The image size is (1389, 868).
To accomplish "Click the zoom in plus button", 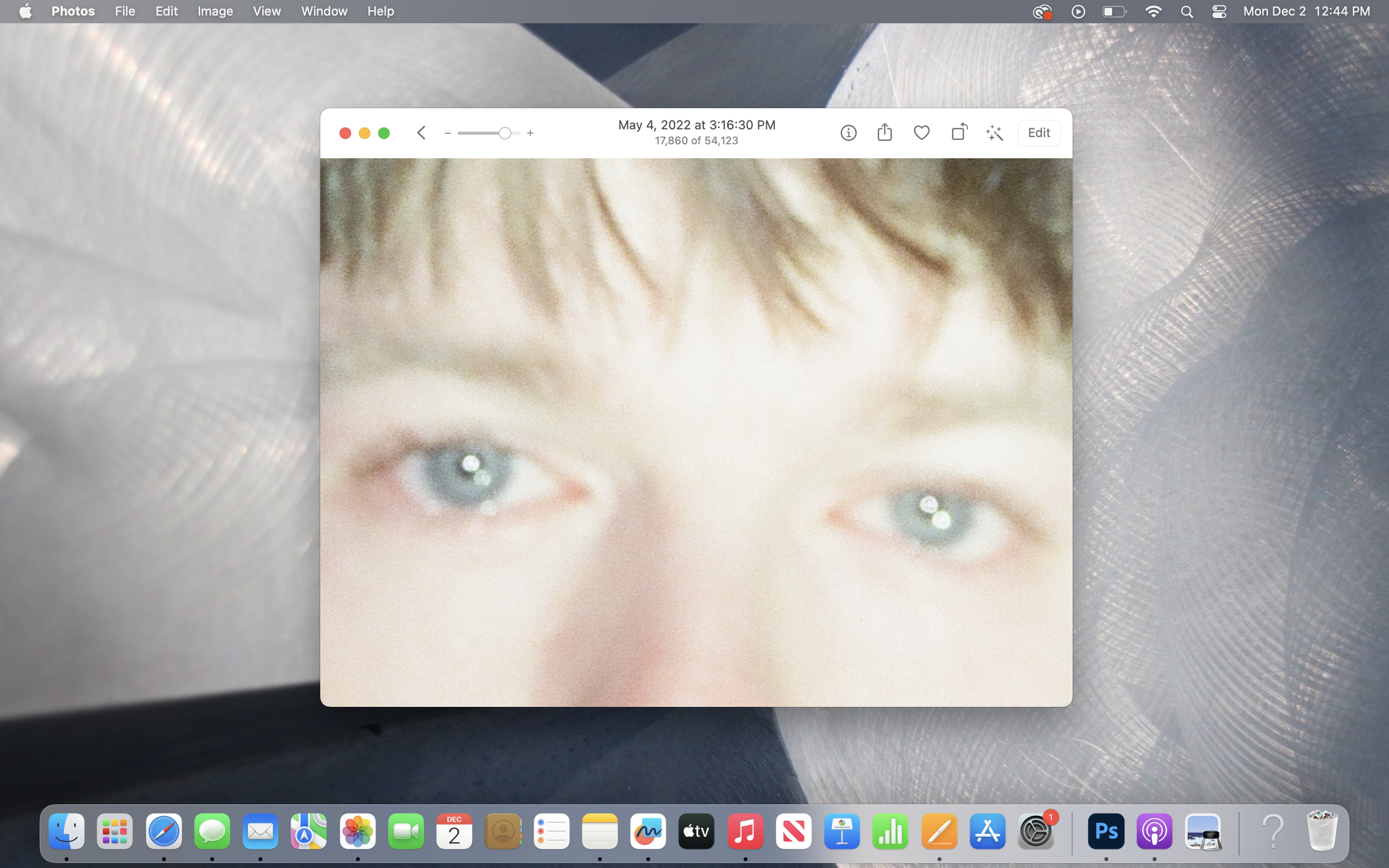I will (530, 133).
